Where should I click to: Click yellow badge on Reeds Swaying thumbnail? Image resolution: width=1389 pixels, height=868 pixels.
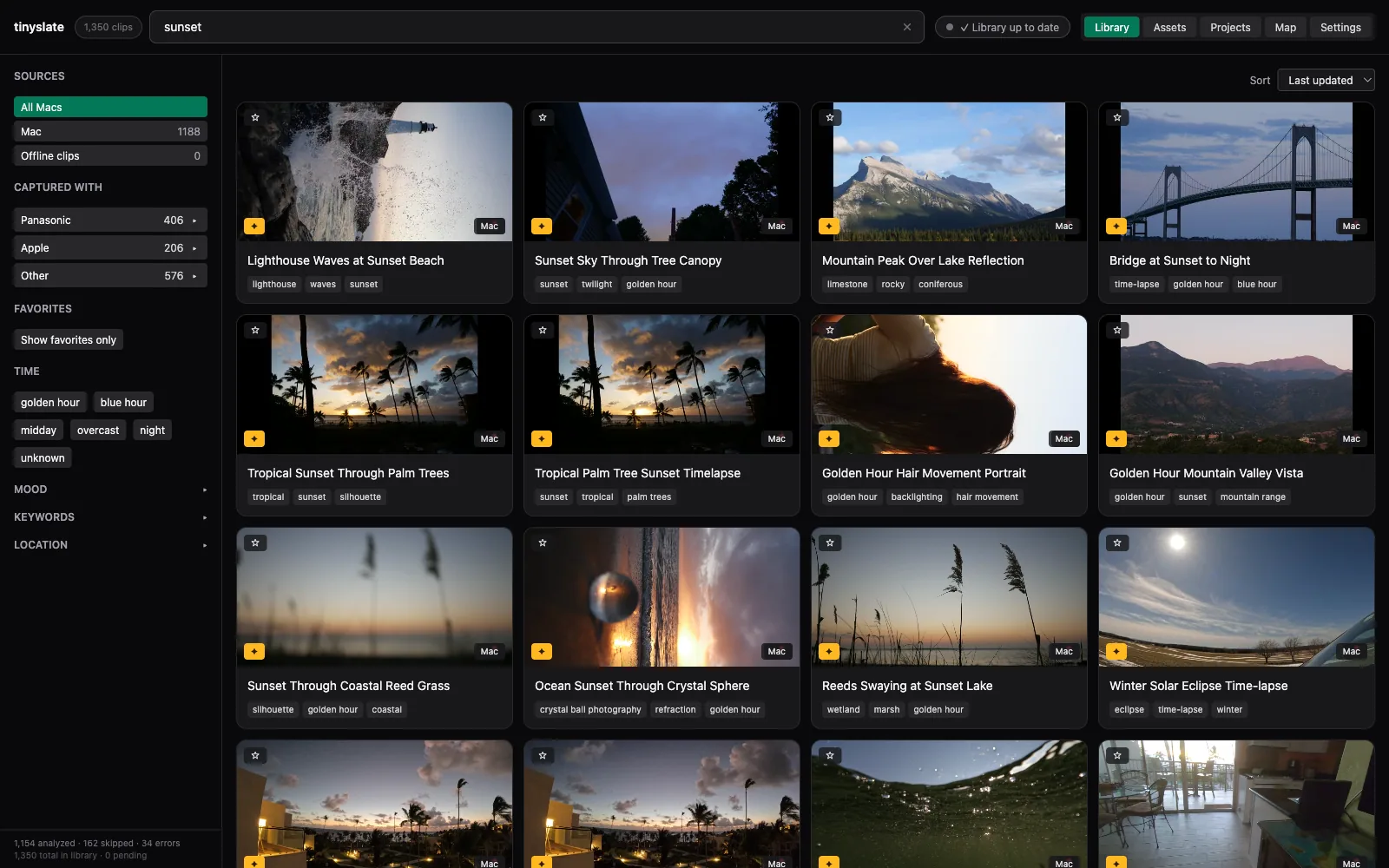pos(829,652)
